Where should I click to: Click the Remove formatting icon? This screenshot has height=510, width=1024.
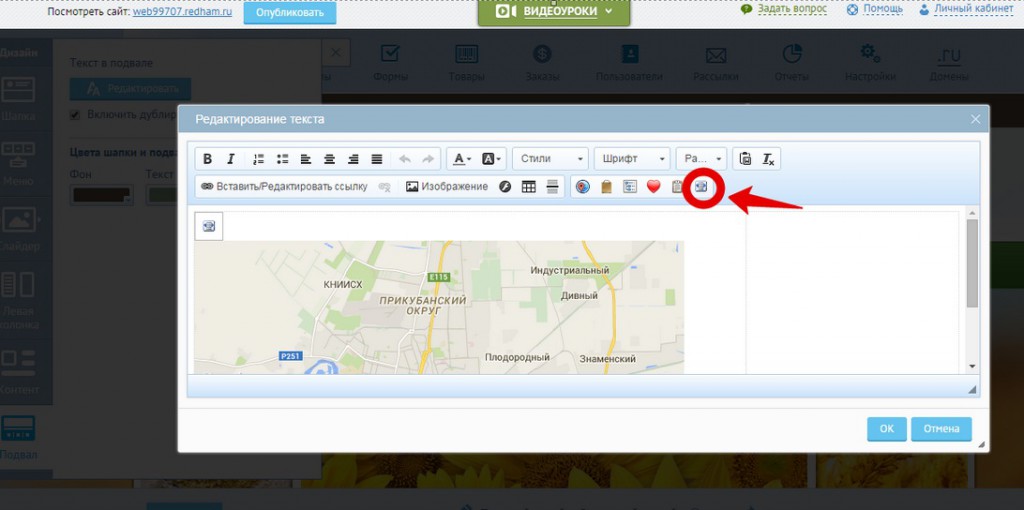coord(768,159)
